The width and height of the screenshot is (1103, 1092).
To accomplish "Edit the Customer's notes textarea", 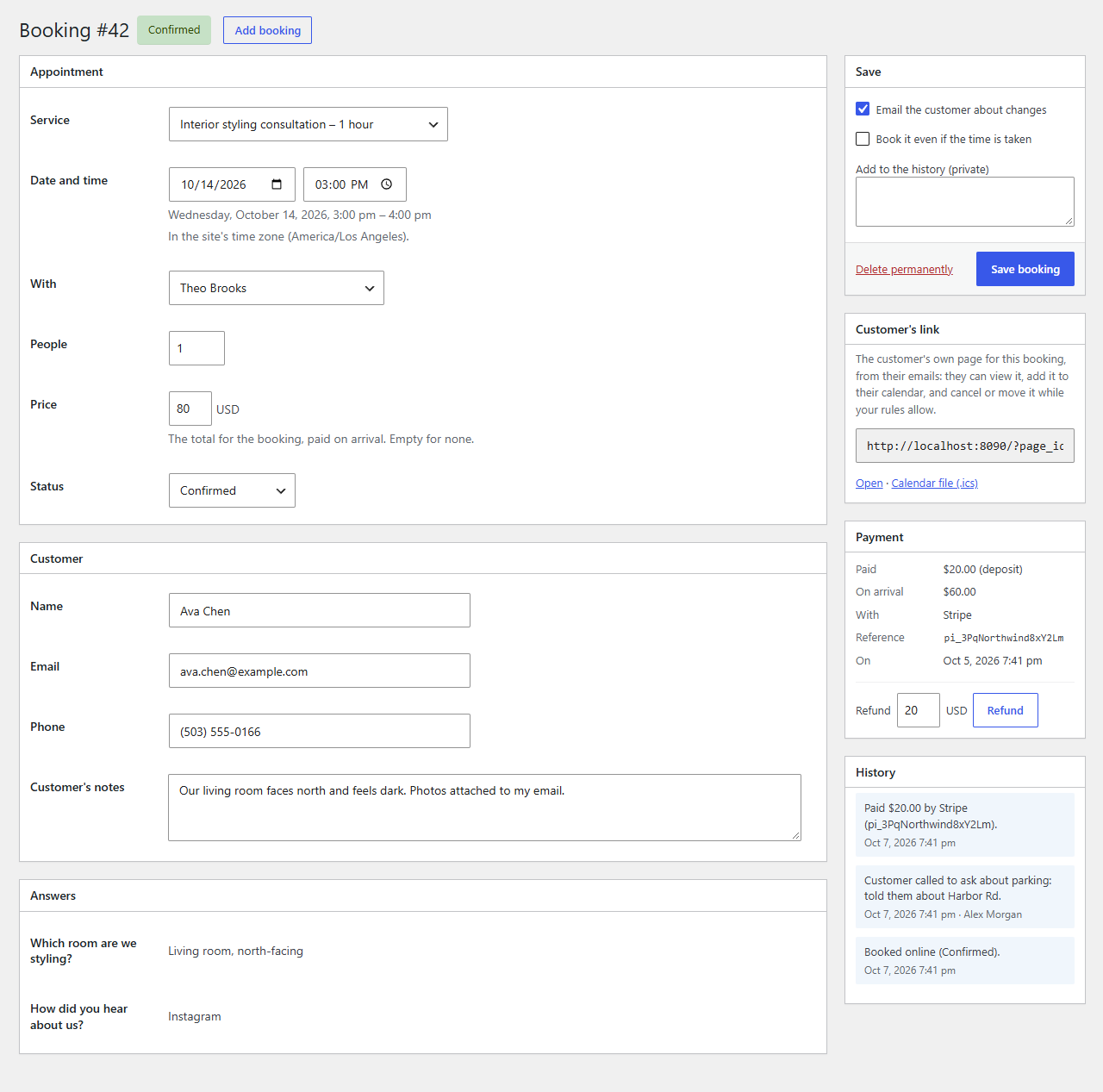I will point(484,808).
